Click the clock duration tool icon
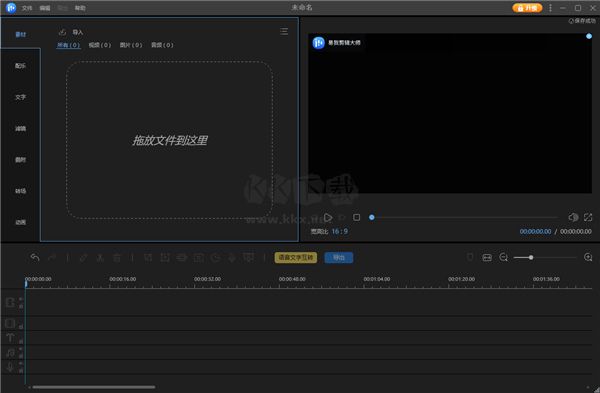Image resolution: width=600 pixels, height=393 pixels. click(215, 258)
